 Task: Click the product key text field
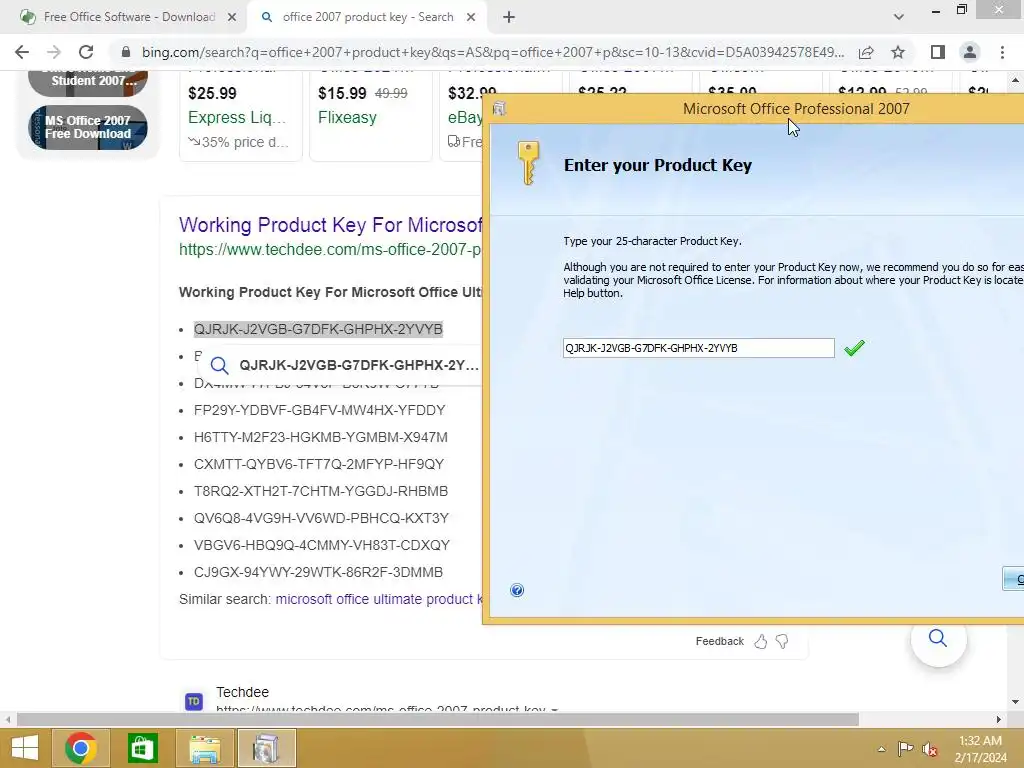698,348
